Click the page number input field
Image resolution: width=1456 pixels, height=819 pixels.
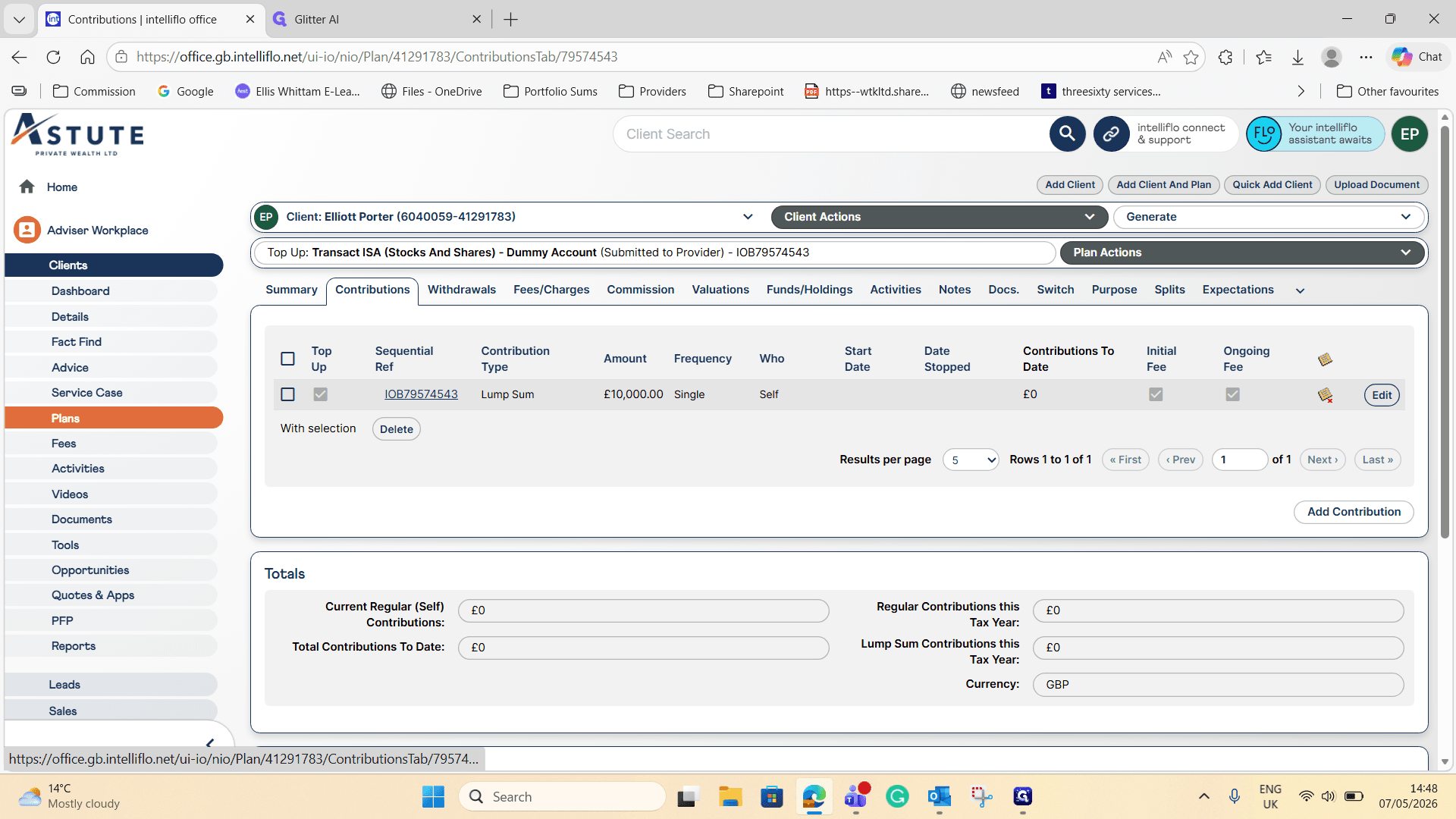(x=1239, y=460)
